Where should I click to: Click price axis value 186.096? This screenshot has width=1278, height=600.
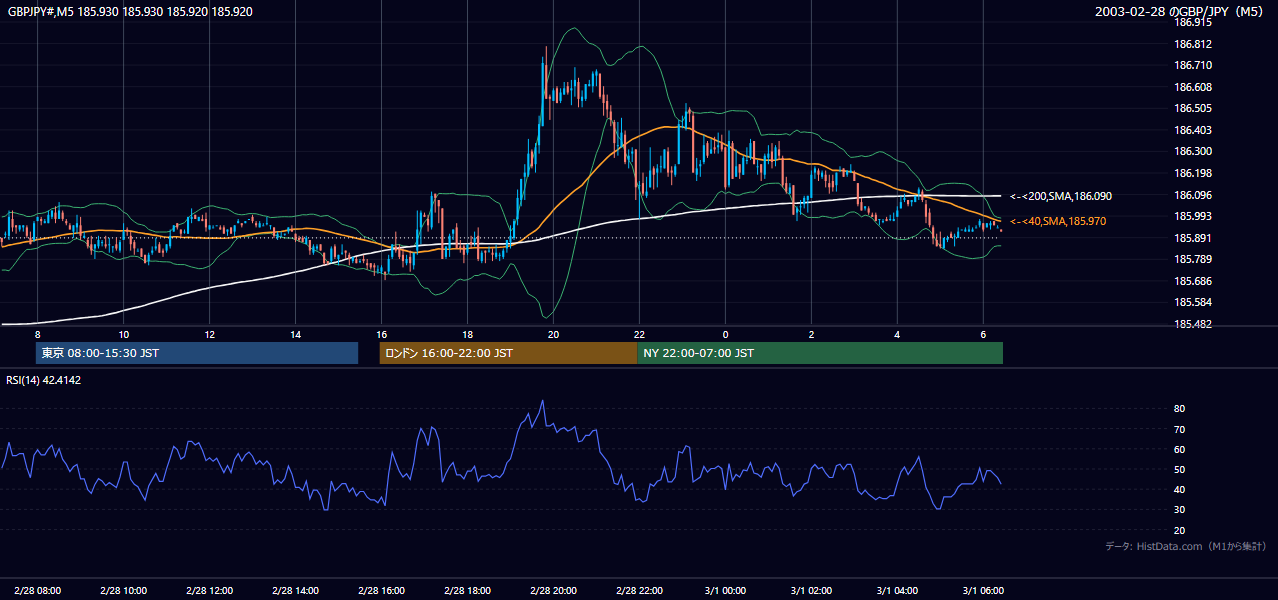(x=1193, y=195)
